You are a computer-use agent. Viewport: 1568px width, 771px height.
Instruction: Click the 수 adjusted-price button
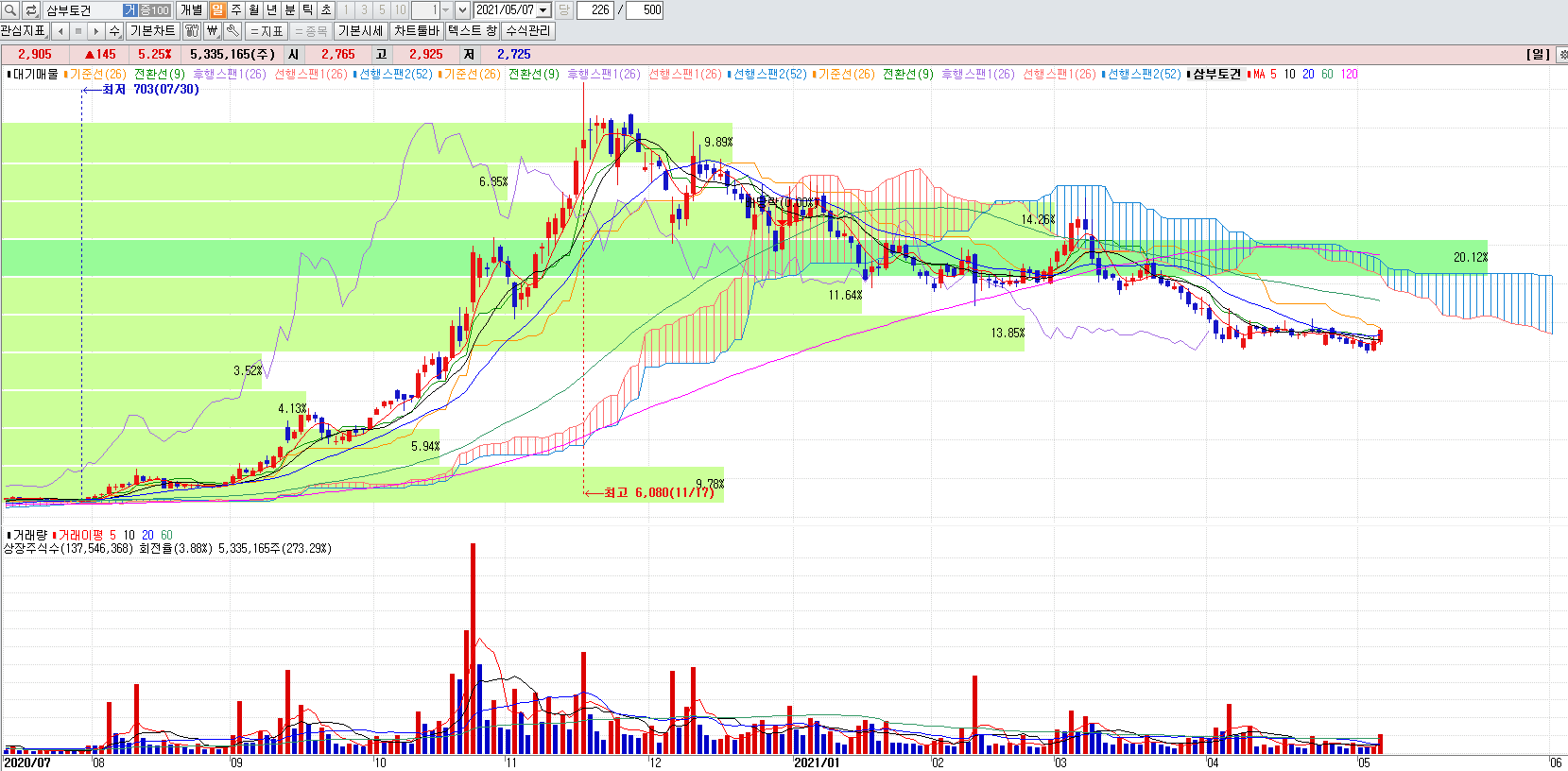(x=114, y=31)
